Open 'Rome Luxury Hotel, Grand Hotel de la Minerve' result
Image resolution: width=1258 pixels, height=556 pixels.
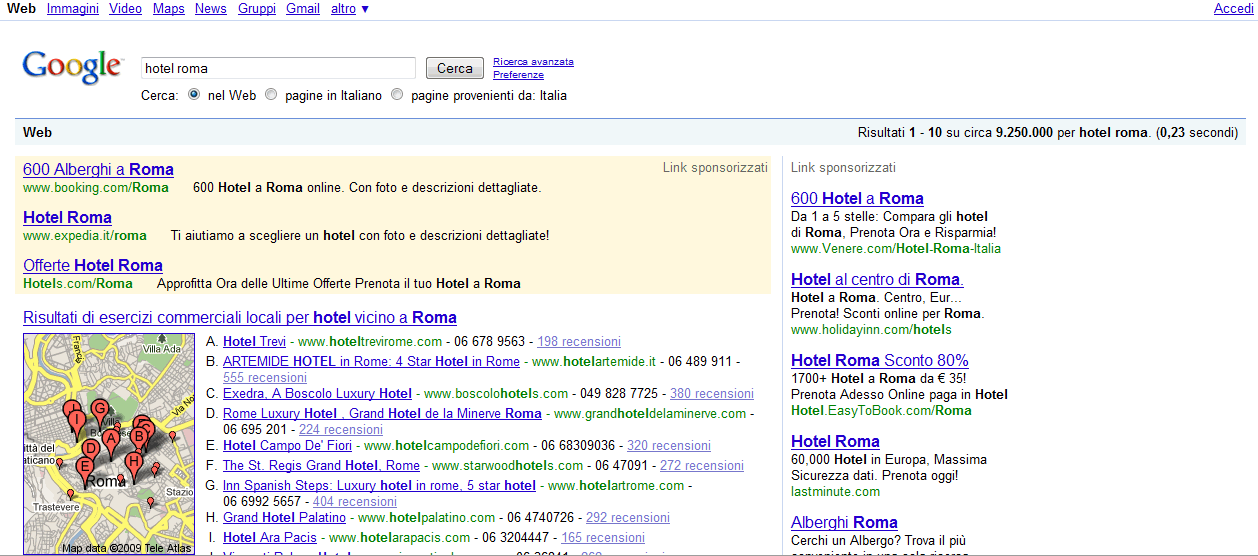tap(382, 414)
